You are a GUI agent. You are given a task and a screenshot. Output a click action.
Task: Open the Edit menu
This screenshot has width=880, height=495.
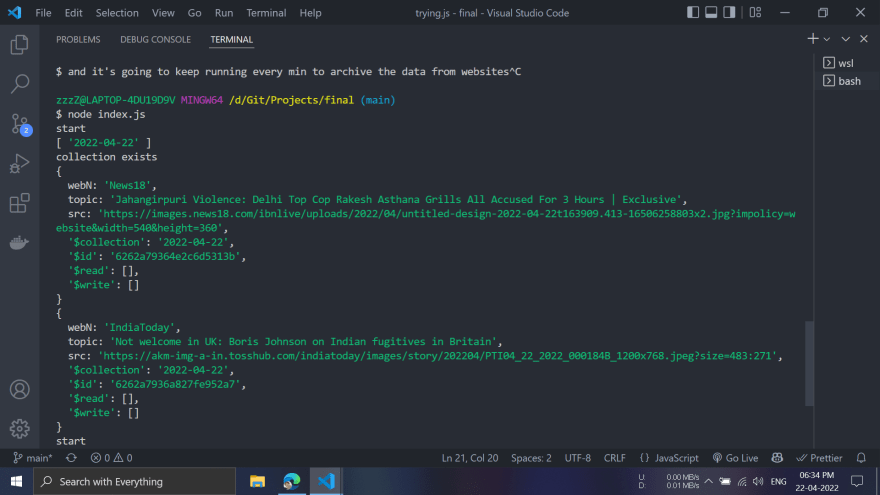pos(73,12)
